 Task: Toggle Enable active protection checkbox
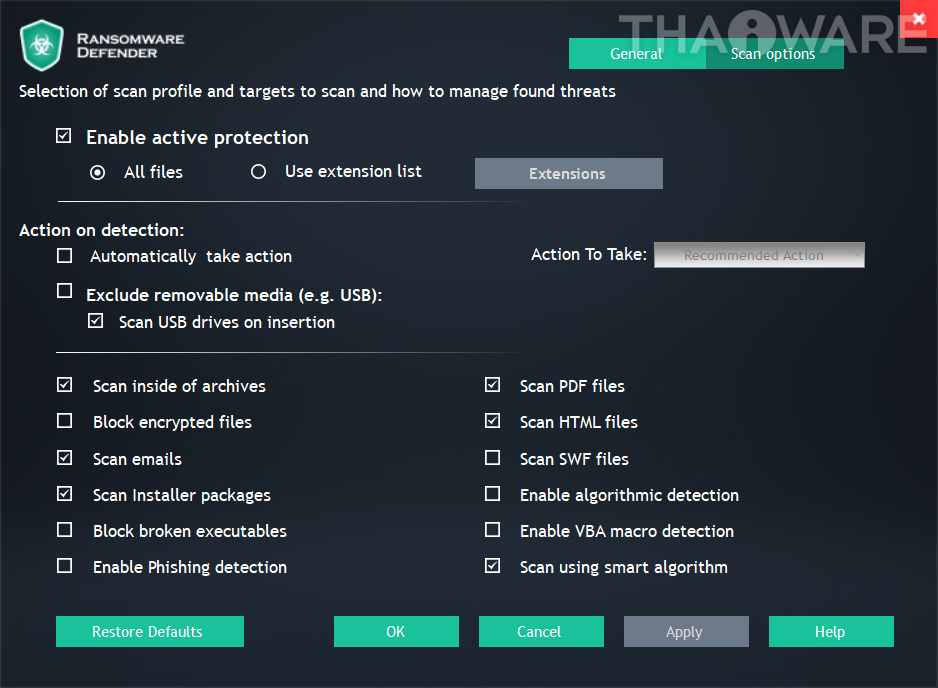[64, 136]
